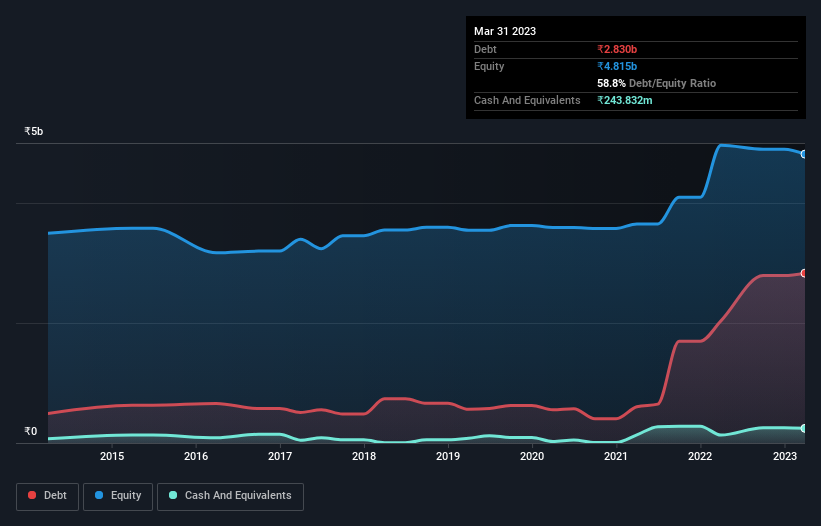The image size is (821, 526).
Task: Click the ₹2.830b debt value
Action: click(x=617, y=49)
